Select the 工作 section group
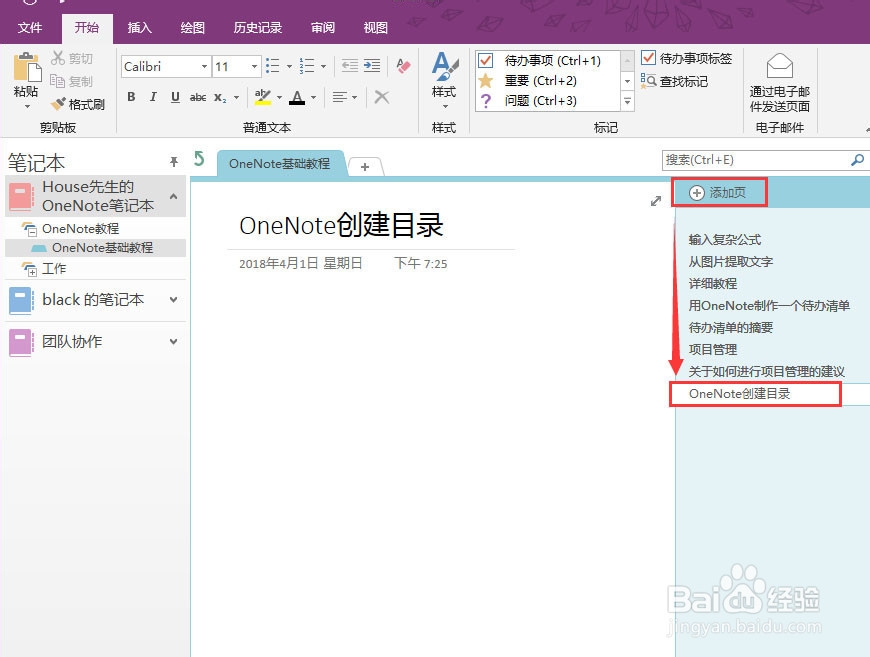Viewport: 870px width, 657px height. pyautogui.click(x=54, y=269)
